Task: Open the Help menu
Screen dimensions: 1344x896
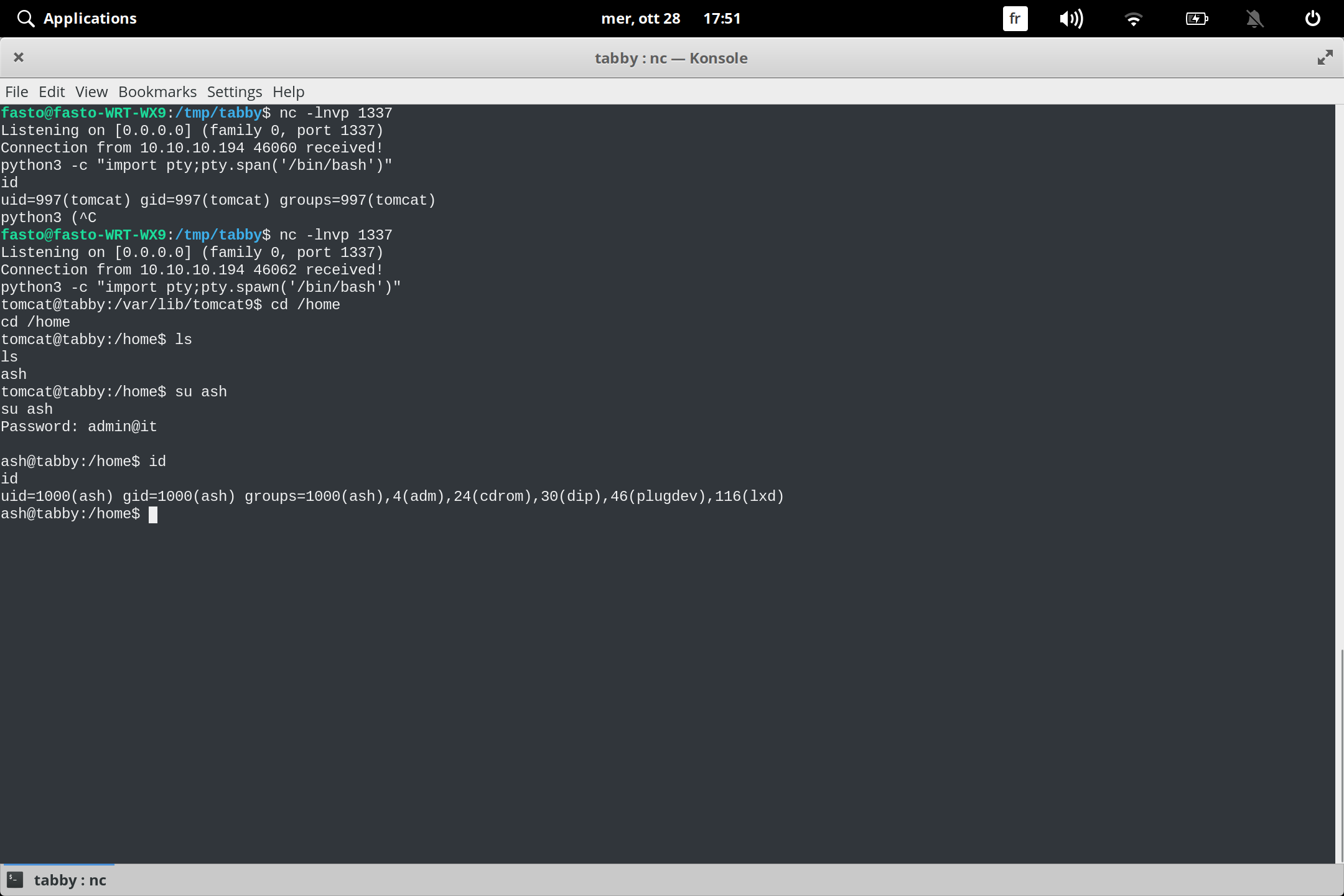Action: click(287, 91)
